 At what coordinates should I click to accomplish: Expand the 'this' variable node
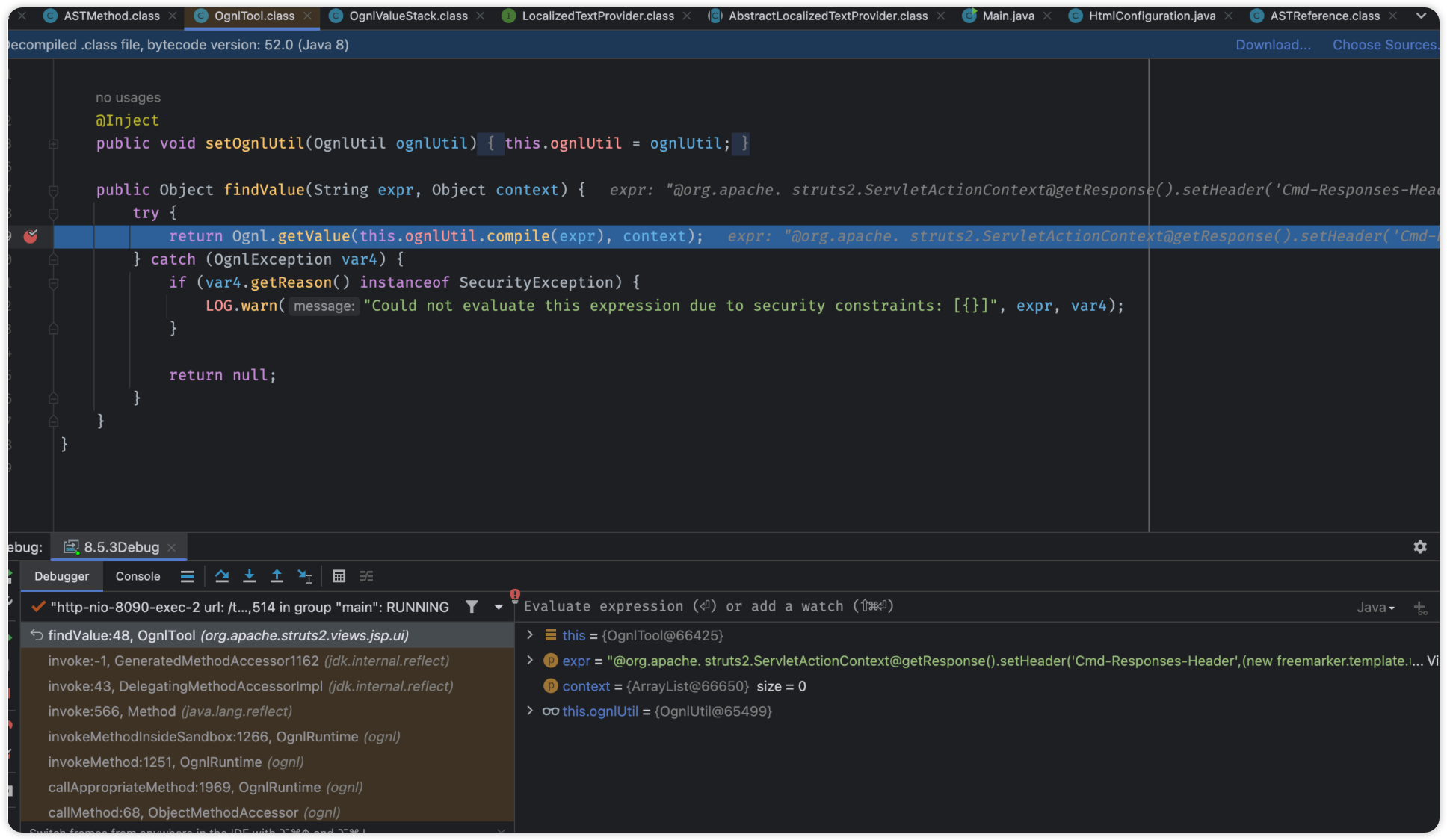click(530, 635)
